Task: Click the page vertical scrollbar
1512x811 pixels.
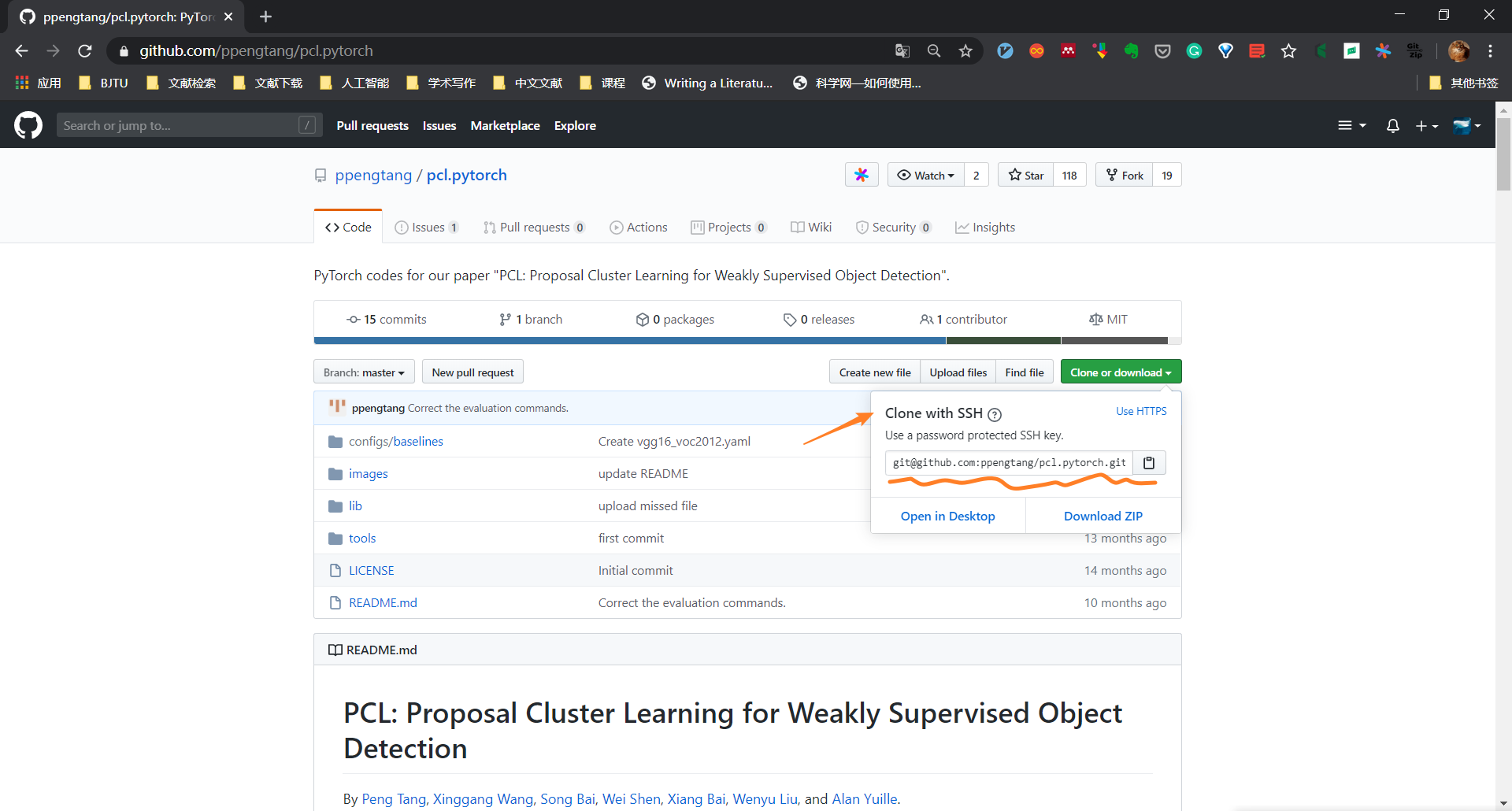Action: [1503, 155]
